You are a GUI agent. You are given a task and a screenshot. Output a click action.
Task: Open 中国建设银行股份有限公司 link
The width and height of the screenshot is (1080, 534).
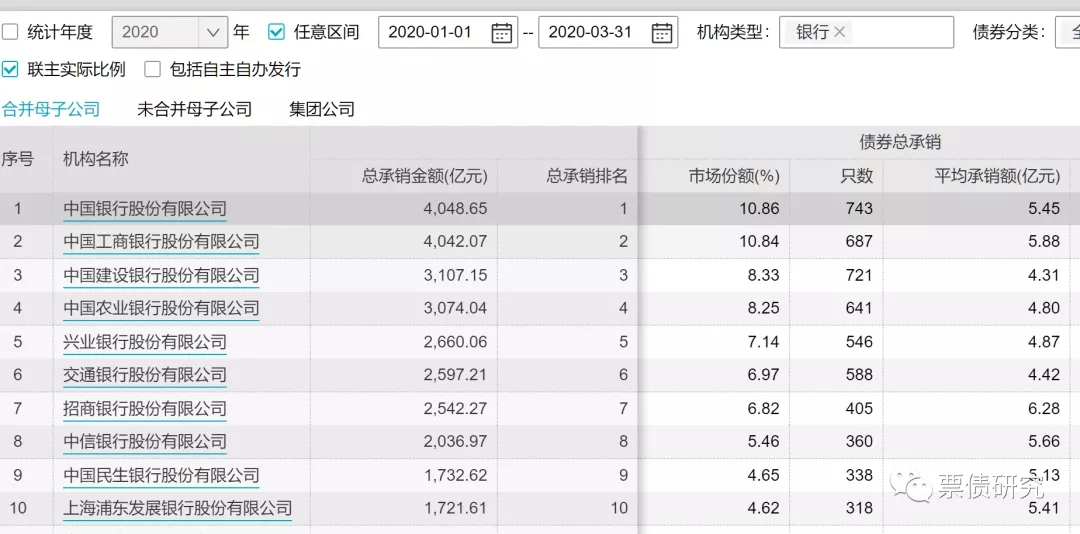point(161,276)
